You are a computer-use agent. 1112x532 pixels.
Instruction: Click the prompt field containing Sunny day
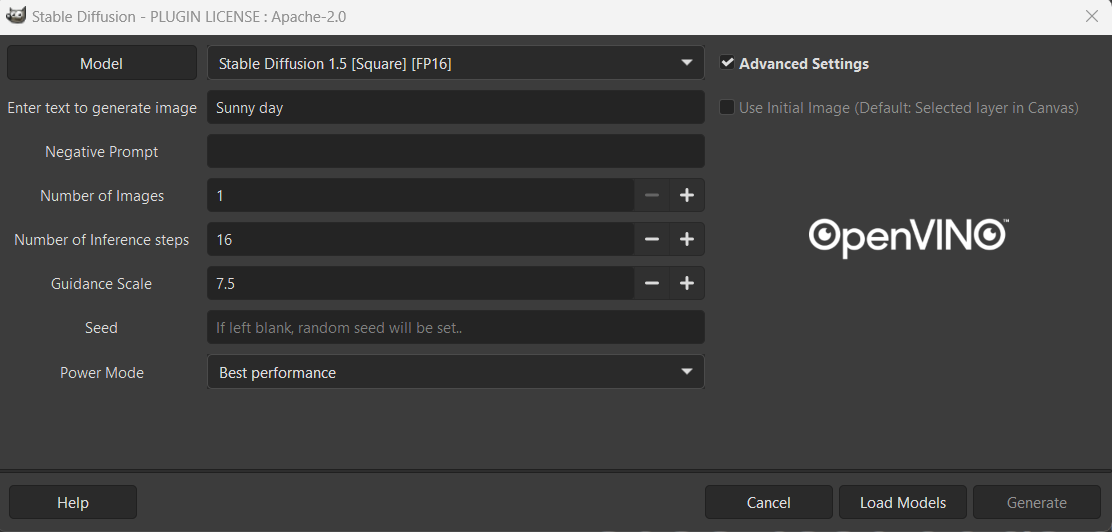pos(455,108)
